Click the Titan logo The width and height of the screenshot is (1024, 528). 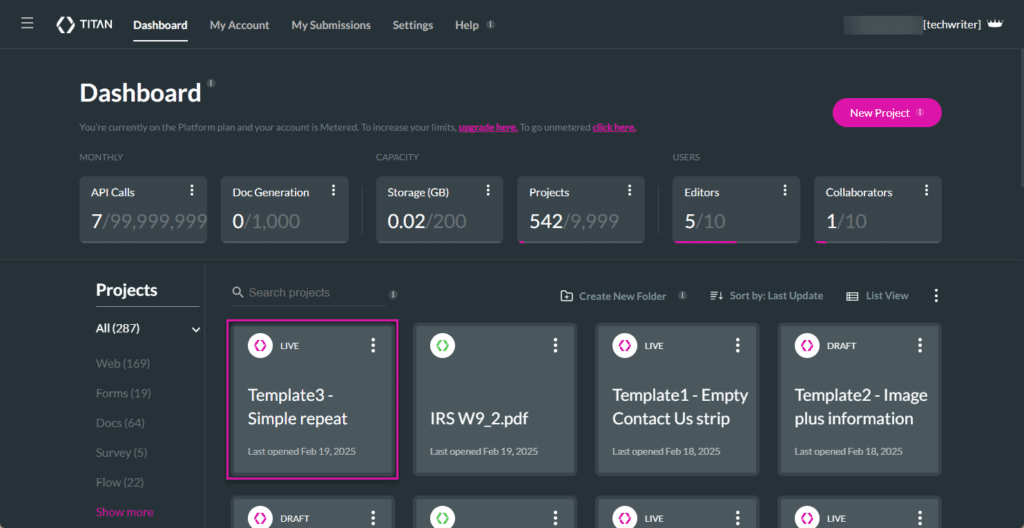(87, 25)
